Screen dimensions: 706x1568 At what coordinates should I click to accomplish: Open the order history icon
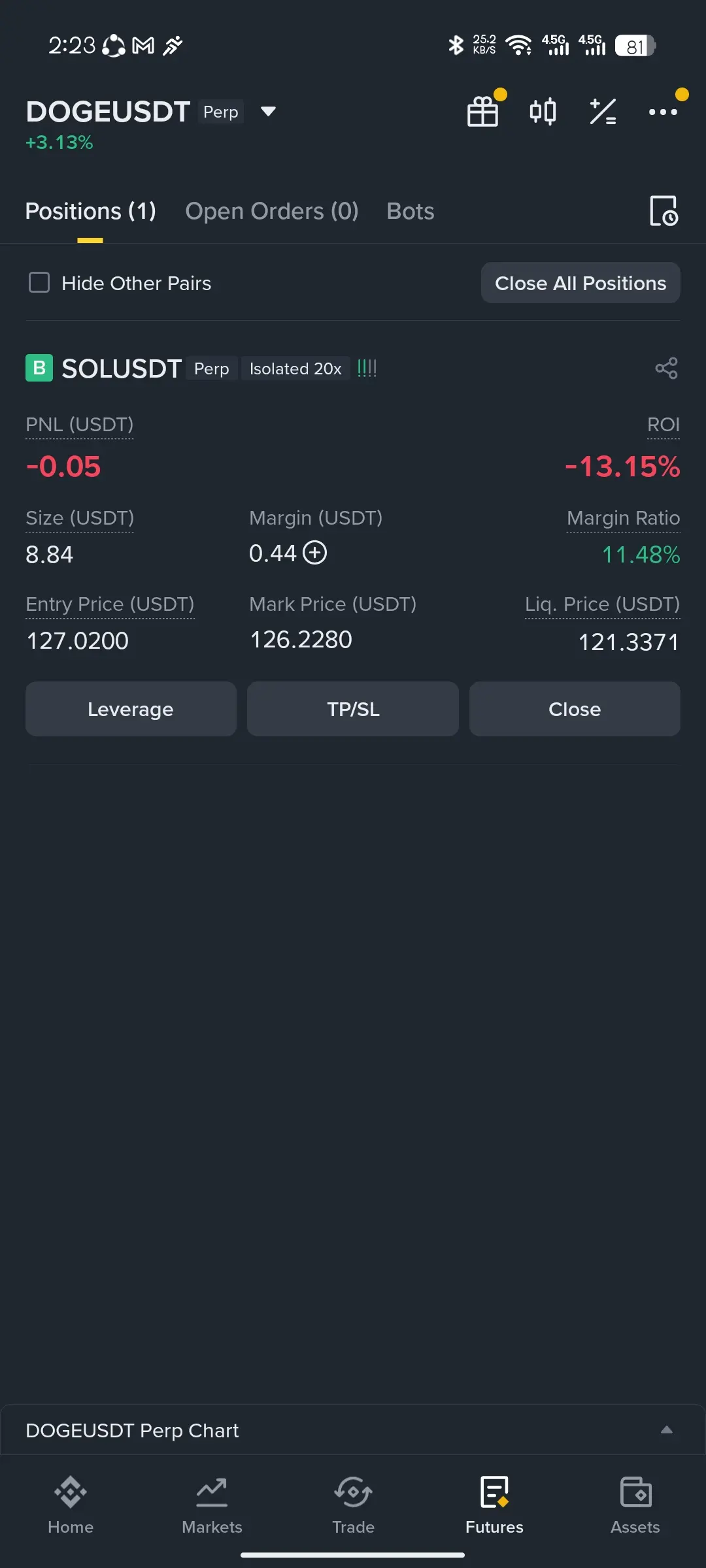pyautogui.click(x=664, y=211)
